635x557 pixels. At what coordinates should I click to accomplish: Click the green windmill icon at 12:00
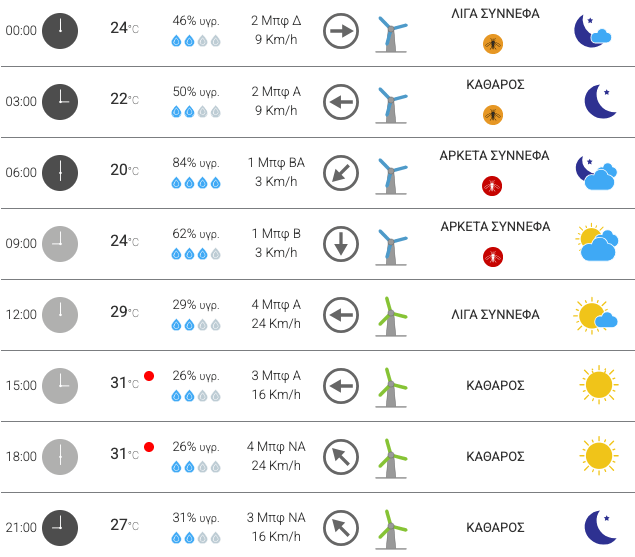391,316
